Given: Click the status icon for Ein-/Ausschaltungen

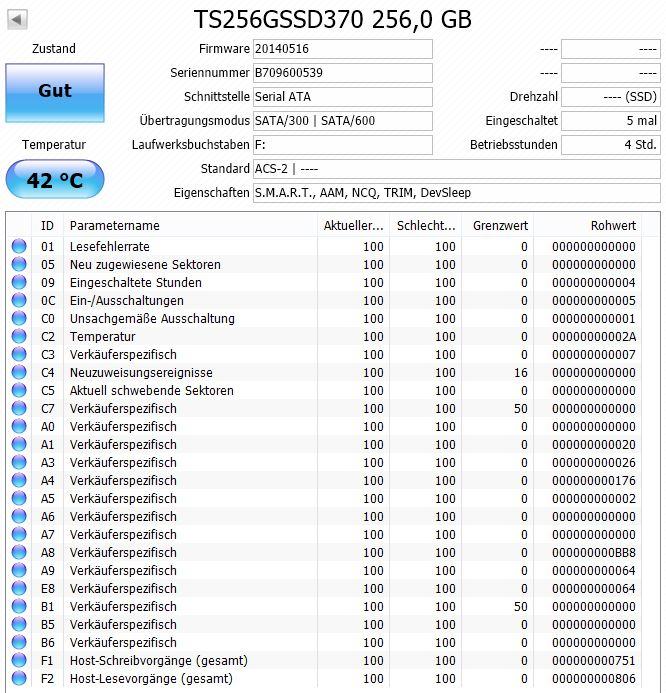Looking at the screenshot, I should (x=19, y=300).
